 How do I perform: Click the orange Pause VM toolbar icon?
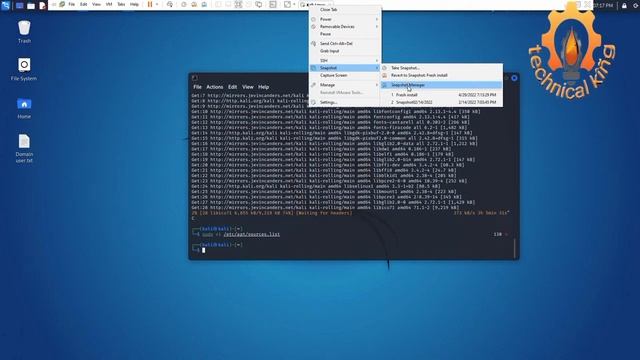tap(150, 4)
